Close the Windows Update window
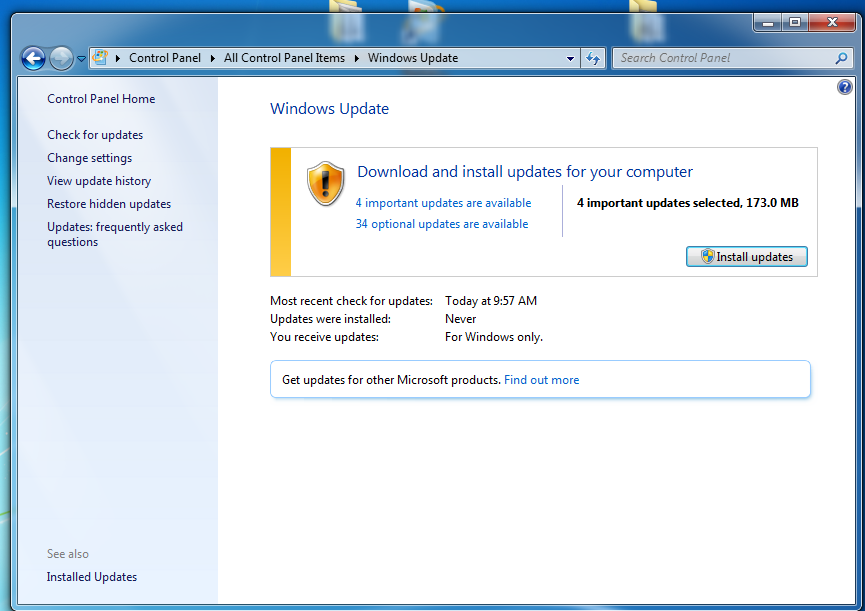The height and width of the screenshot is (611, 865). click(832, 22)
